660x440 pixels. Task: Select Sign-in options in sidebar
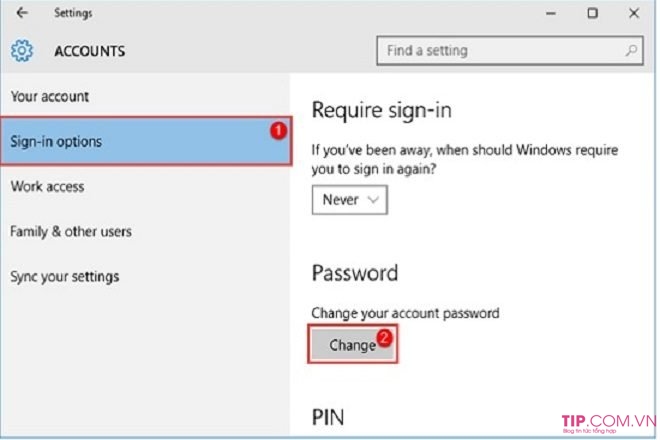pos(146,141)
